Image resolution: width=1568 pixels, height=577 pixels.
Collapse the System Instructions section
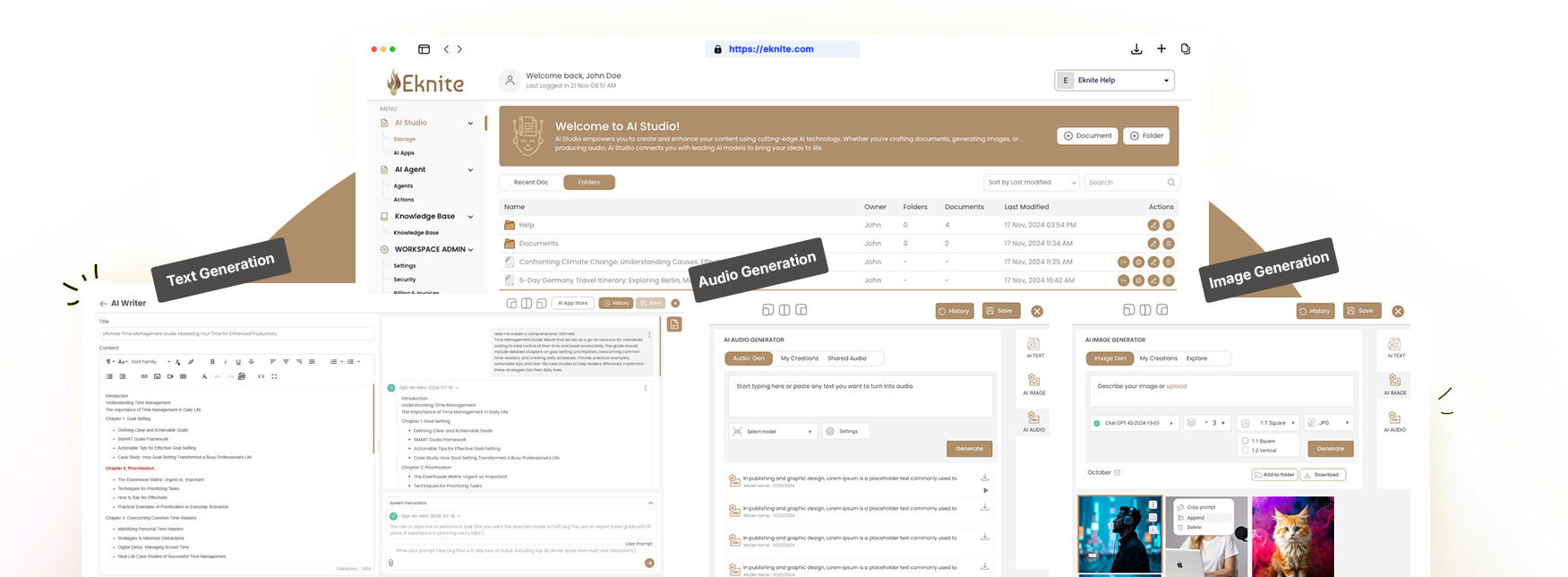click(650, 503)
